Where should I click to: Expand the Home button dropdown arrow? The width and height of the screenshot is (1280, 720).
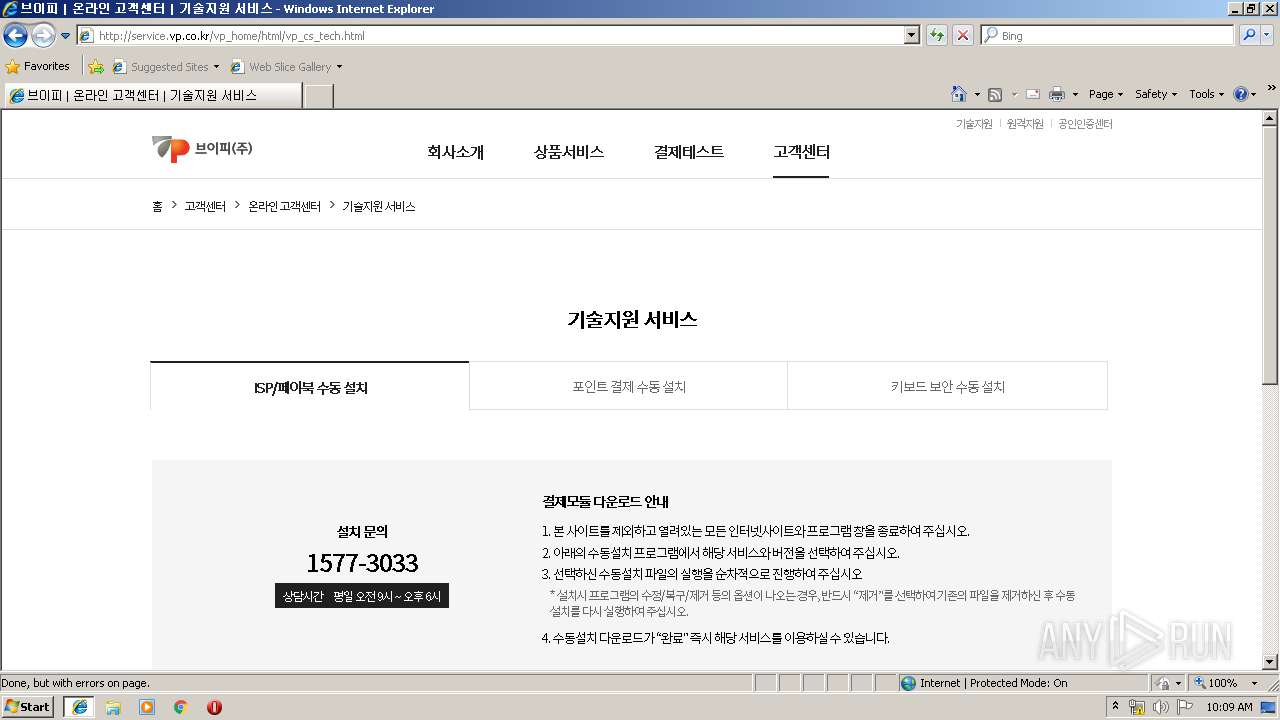977,94
